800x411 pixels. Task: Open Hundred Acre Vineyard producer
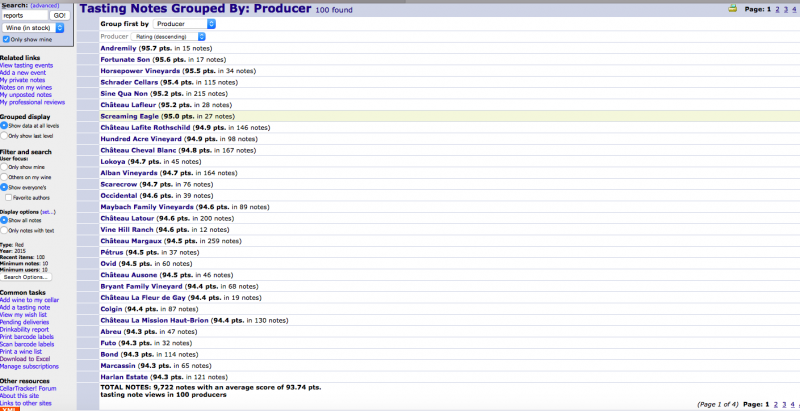141,139
